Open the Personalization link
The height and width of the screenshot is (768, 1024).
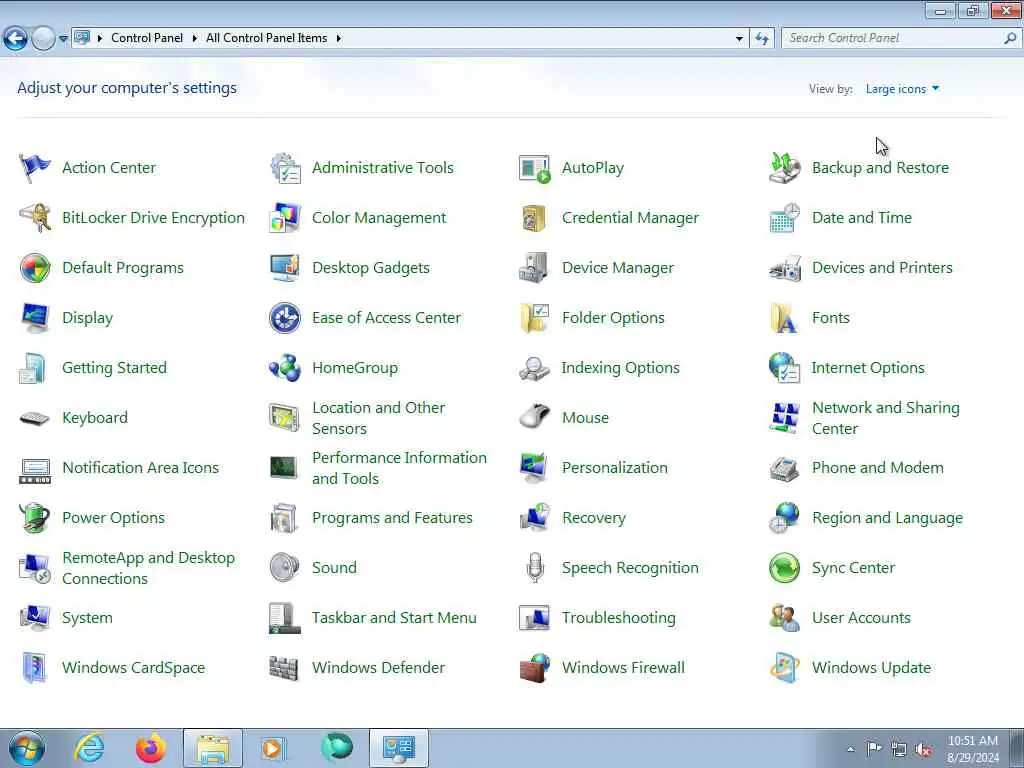pyautogui.click(x=615, y=468)
